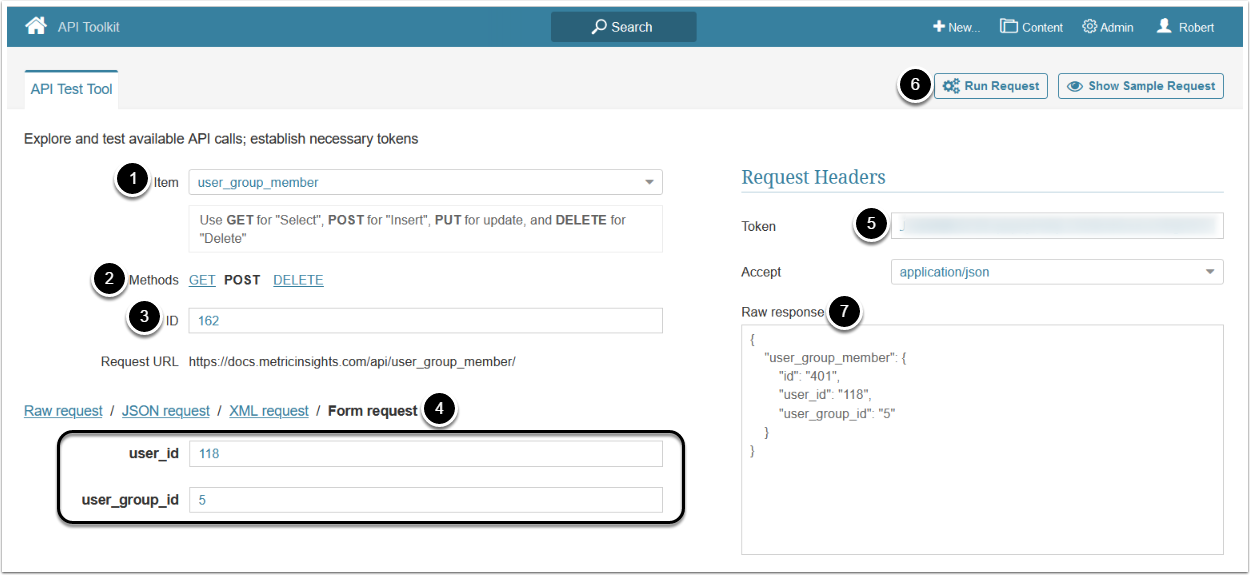Switch to Raw request view

point(63,411)
